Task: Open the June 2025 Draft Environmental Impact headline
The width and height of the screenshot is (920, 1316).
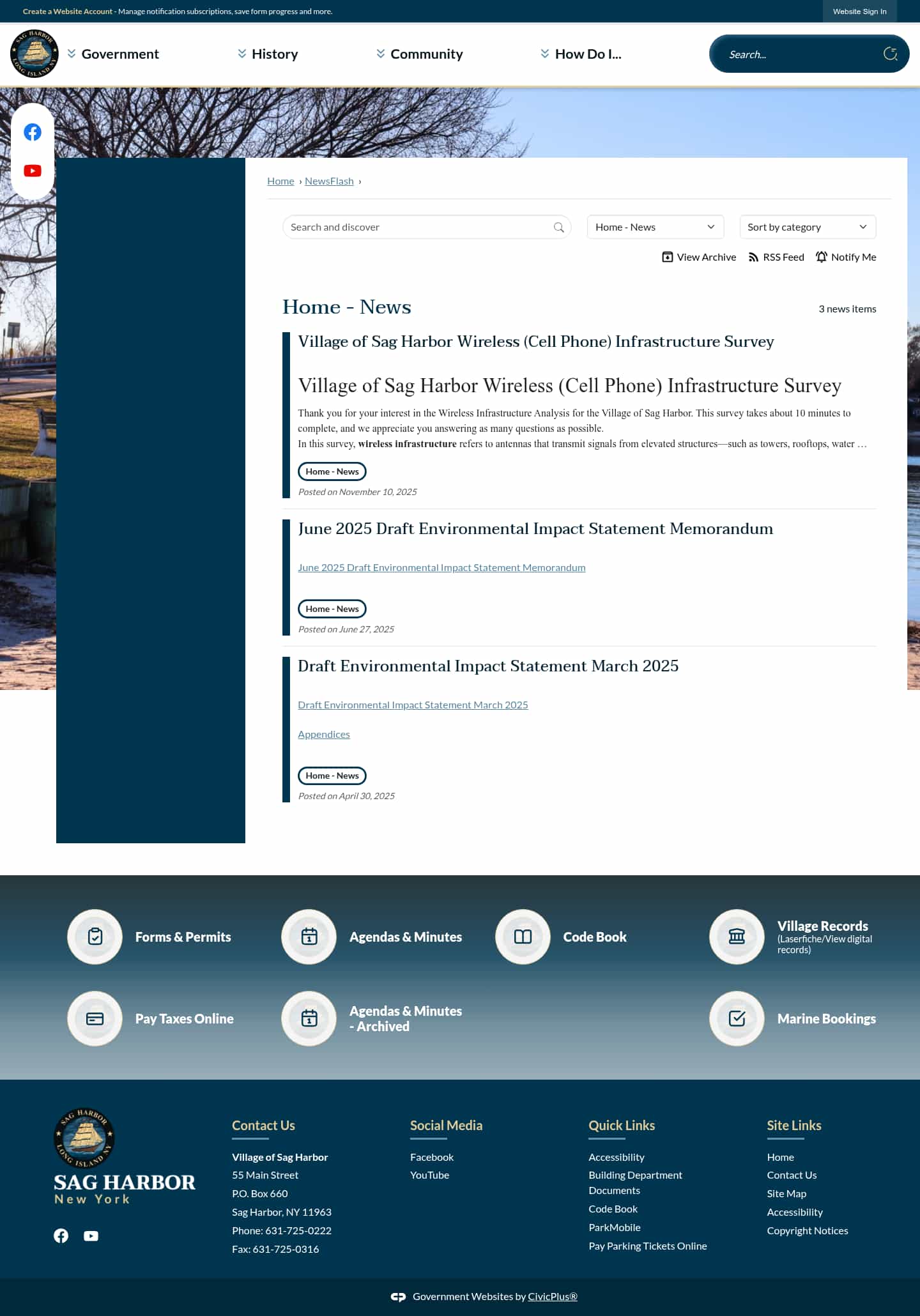Action: pyautogui.click(x=535, y=529)
